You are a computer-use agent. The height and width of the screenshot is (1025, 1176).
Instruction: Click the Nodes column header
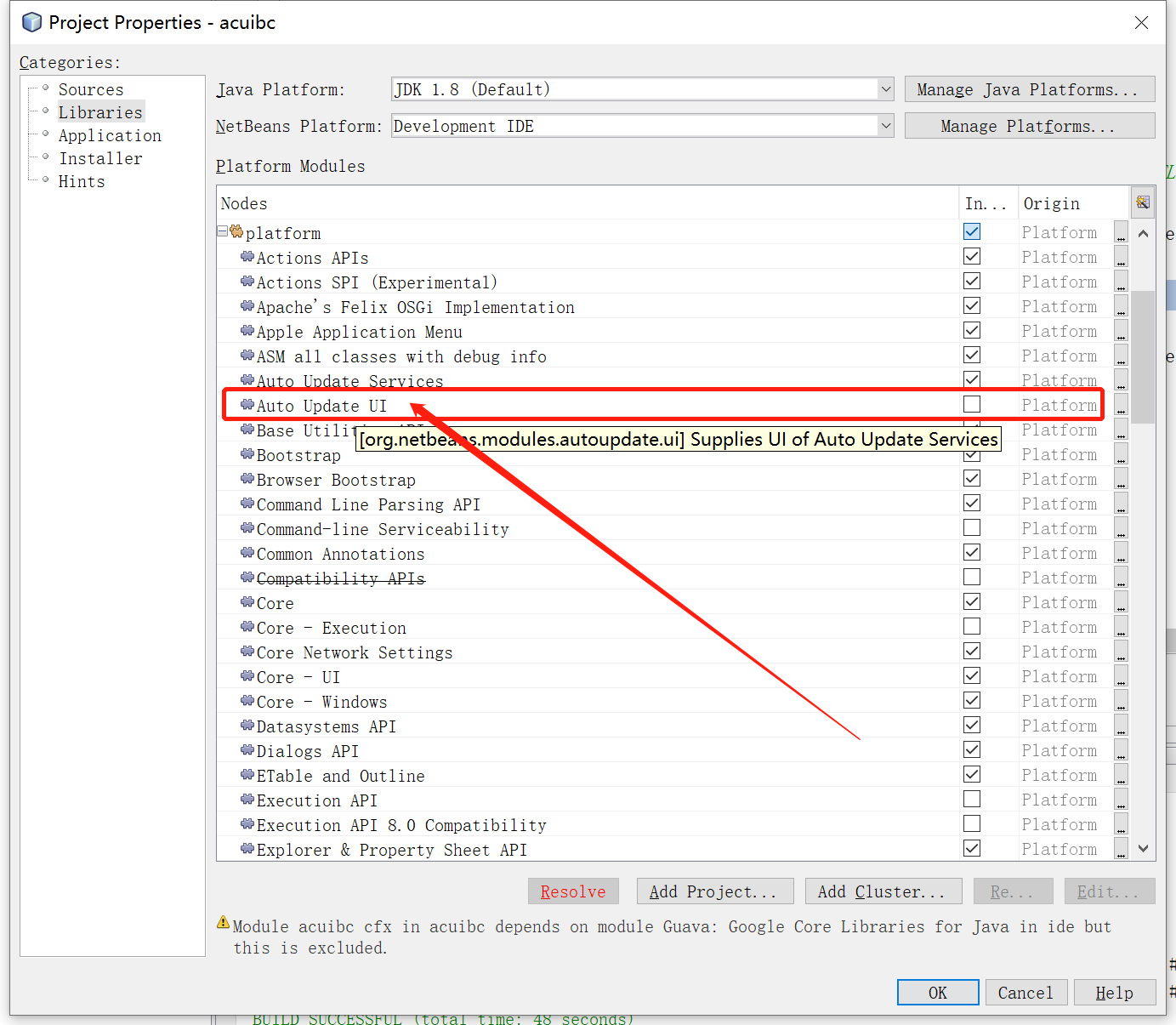(588, 203)
